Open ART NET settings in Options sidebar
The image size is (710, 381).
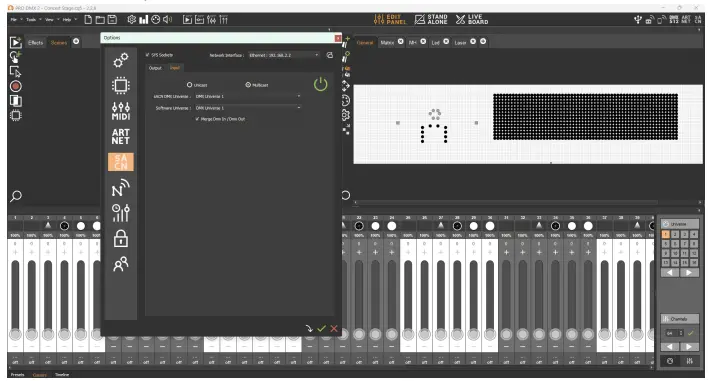point(120,136)
